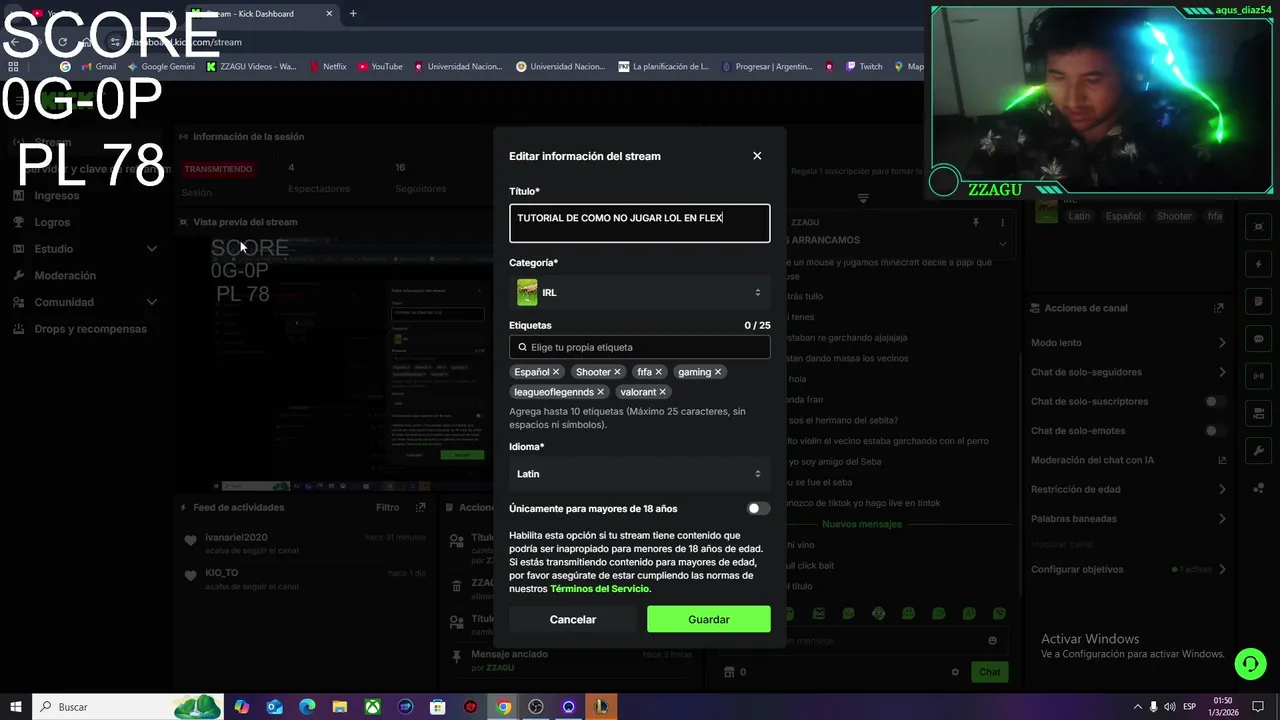Open a new browser tab
Image resolution: width=1280 pixels, height=720 pixels.
click(353, 14)
